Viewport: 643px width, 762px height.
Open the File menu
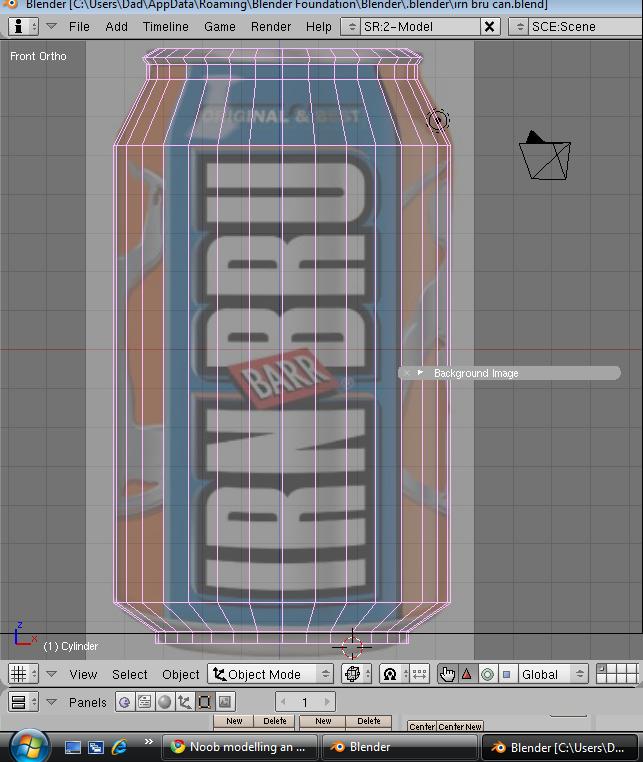click(x=79, y=26)
